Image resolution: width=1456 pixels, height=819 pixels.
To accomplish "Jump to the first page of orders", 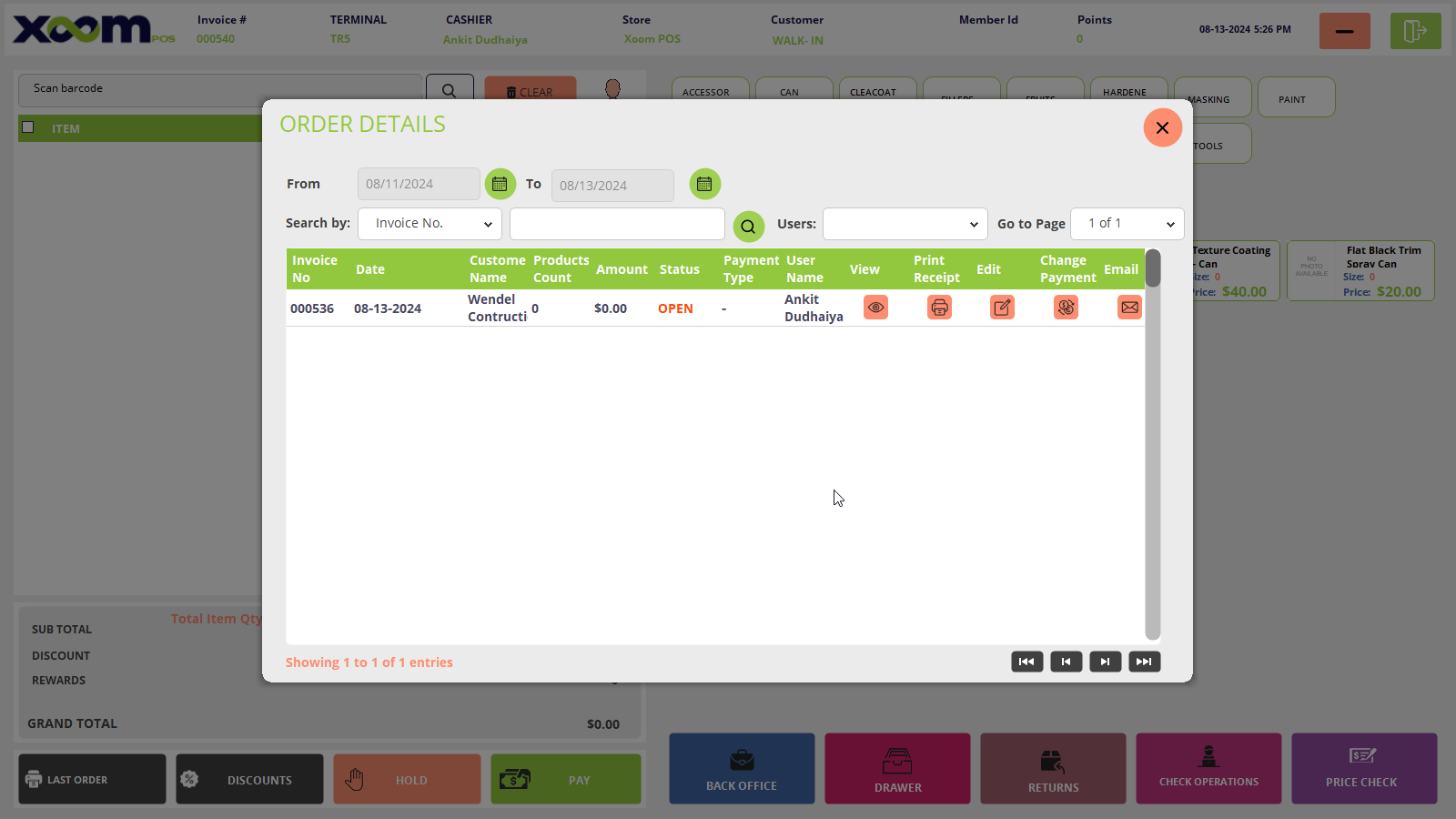I will click(1026, 662).
